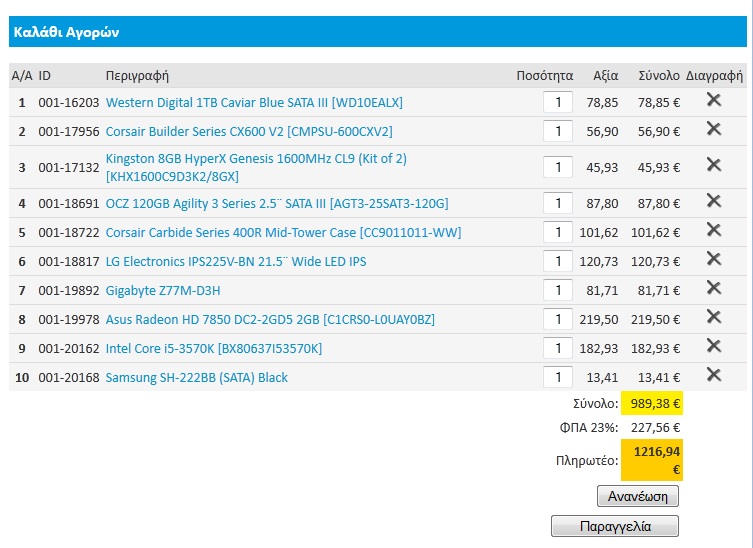
Task: Remove OCZ 120GB Agility 3 from cart
Action: pos(714,201)
